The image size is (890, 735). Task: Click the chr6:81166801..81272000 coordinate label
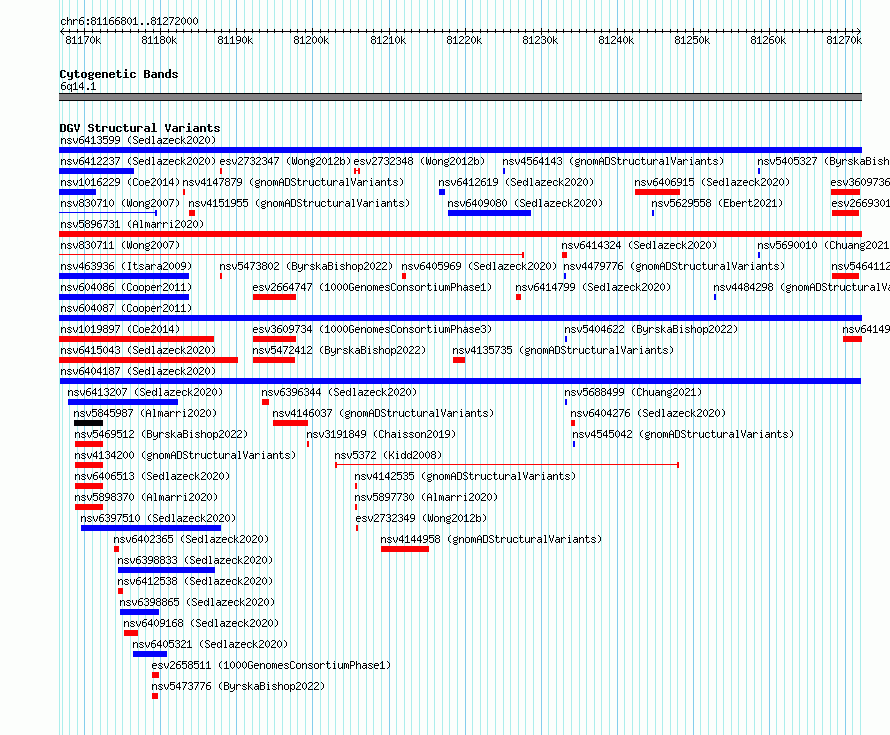[x=129, y=21]
